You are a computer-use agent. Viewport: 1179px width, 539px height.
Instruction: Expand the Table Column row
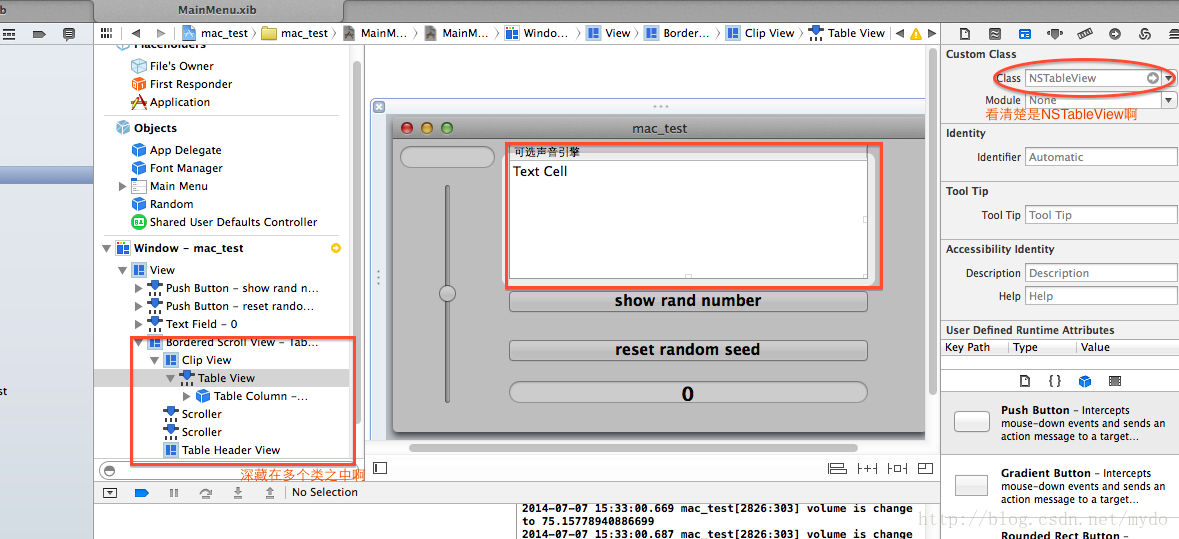point(186,396)
